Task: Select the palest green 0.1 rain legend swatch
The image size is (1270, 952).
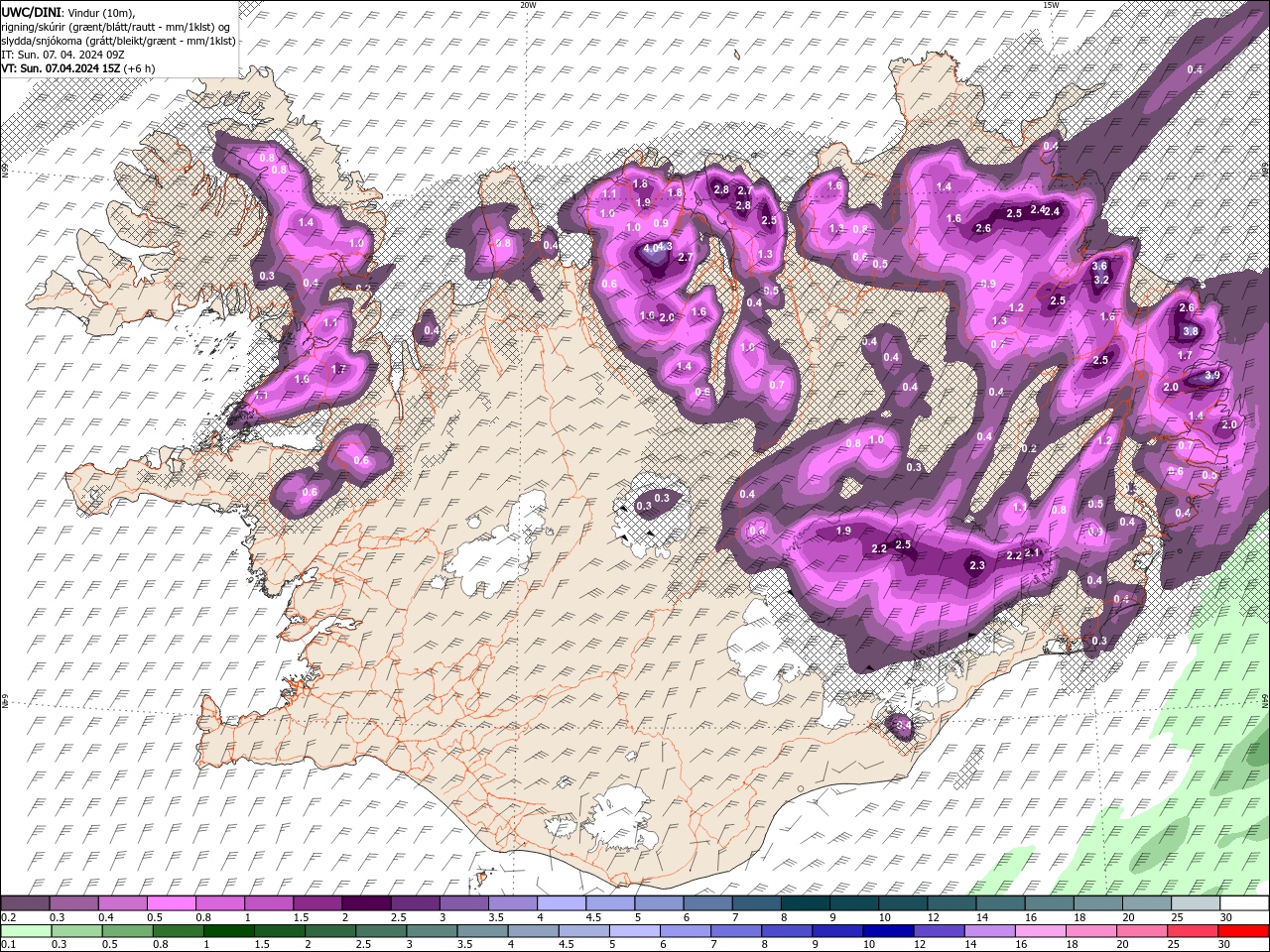Action: point(26,931)
